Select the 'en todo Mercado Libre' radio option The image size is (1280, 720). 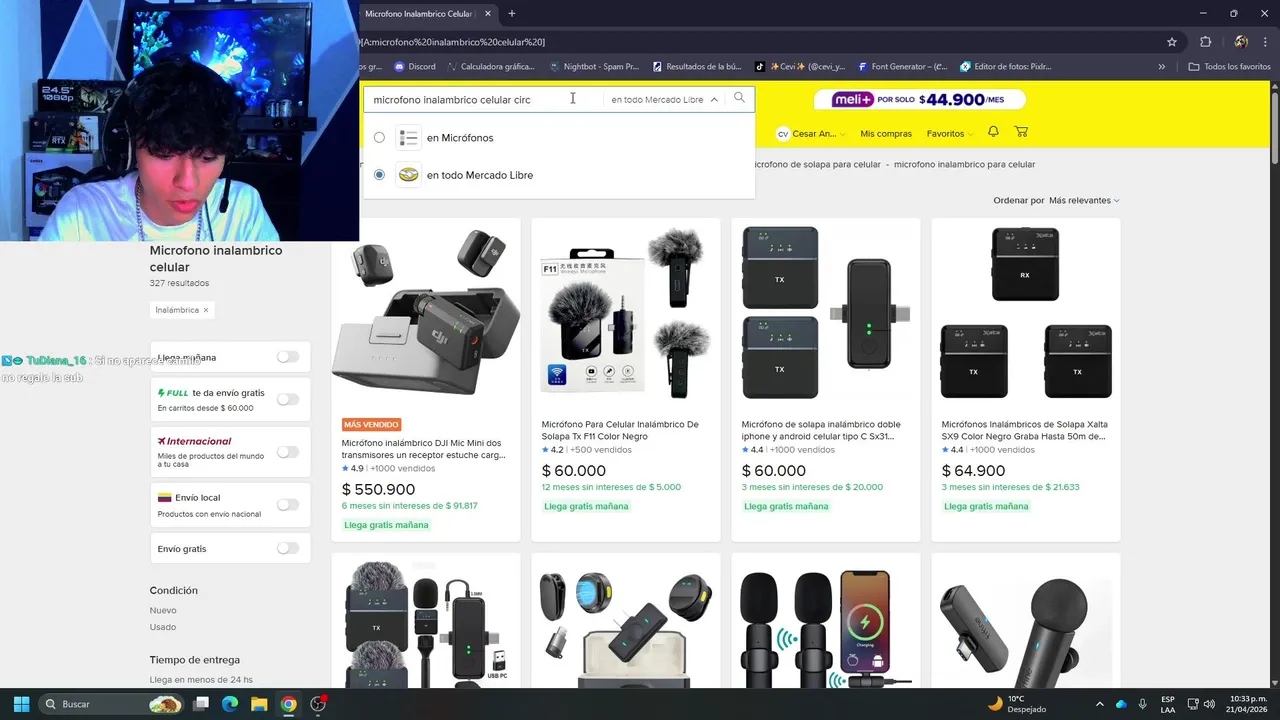coord(379,174)
